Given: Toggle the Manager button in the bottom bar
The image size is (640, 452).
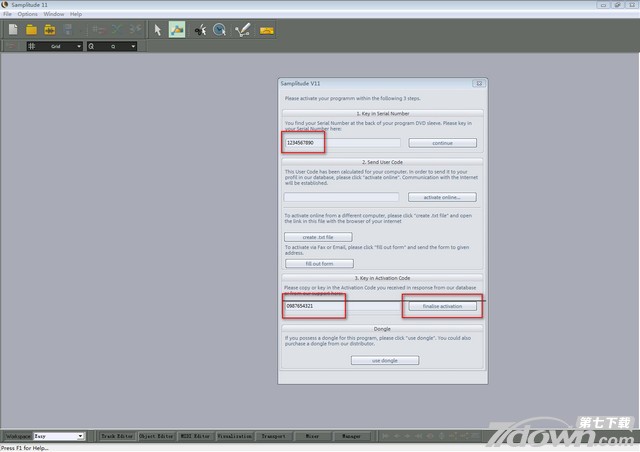Looking at the screenshot, I should coord(351,436).
